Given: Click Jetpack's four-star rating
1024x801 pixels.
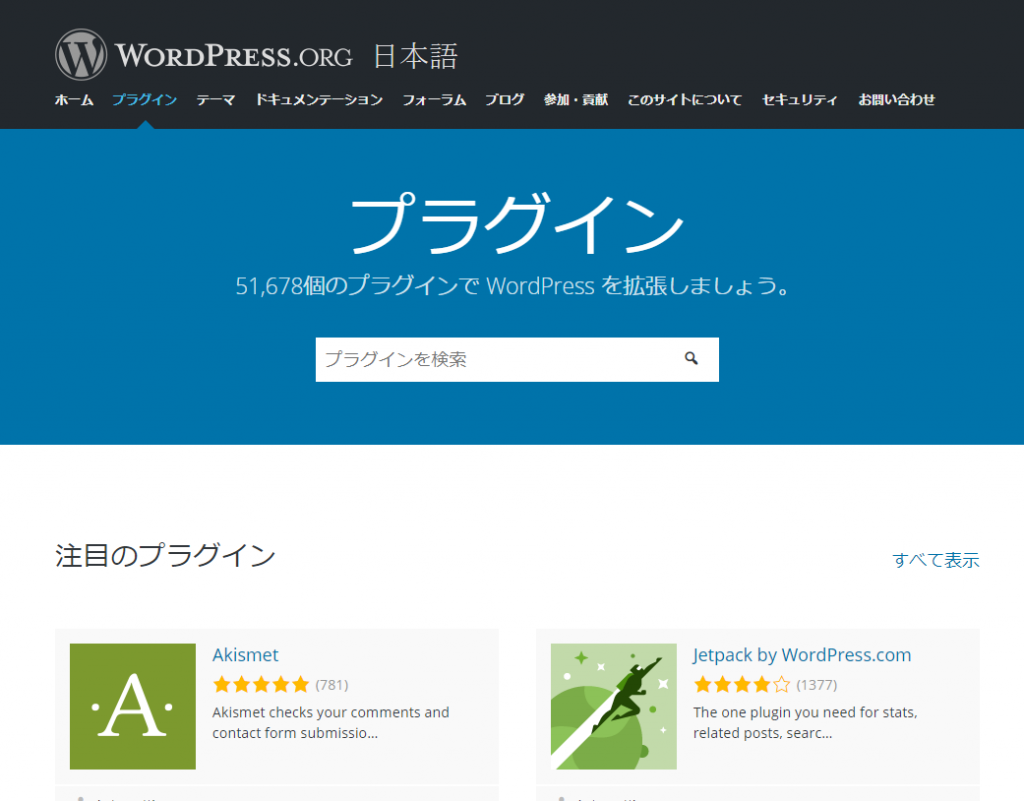Looking at the screenshot, I should pos(742,684).
